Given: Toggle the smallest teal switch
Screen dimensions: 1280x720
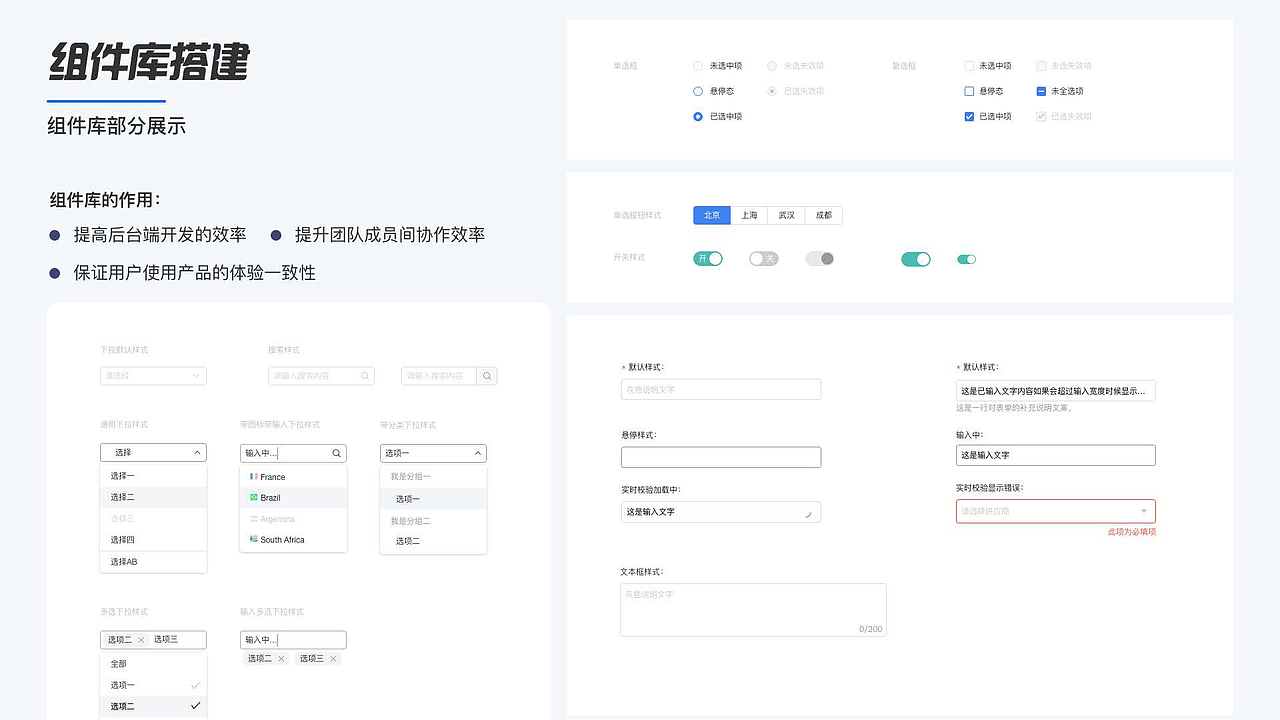Looking at the screenshot, I should tap(966, 259).
